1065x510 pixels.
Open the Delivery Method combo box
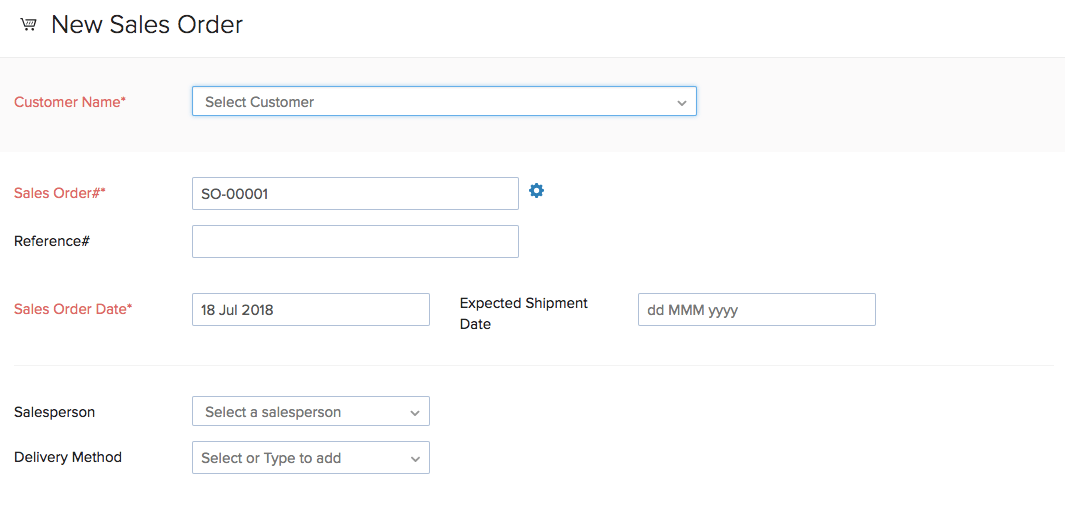pos(300,458)
